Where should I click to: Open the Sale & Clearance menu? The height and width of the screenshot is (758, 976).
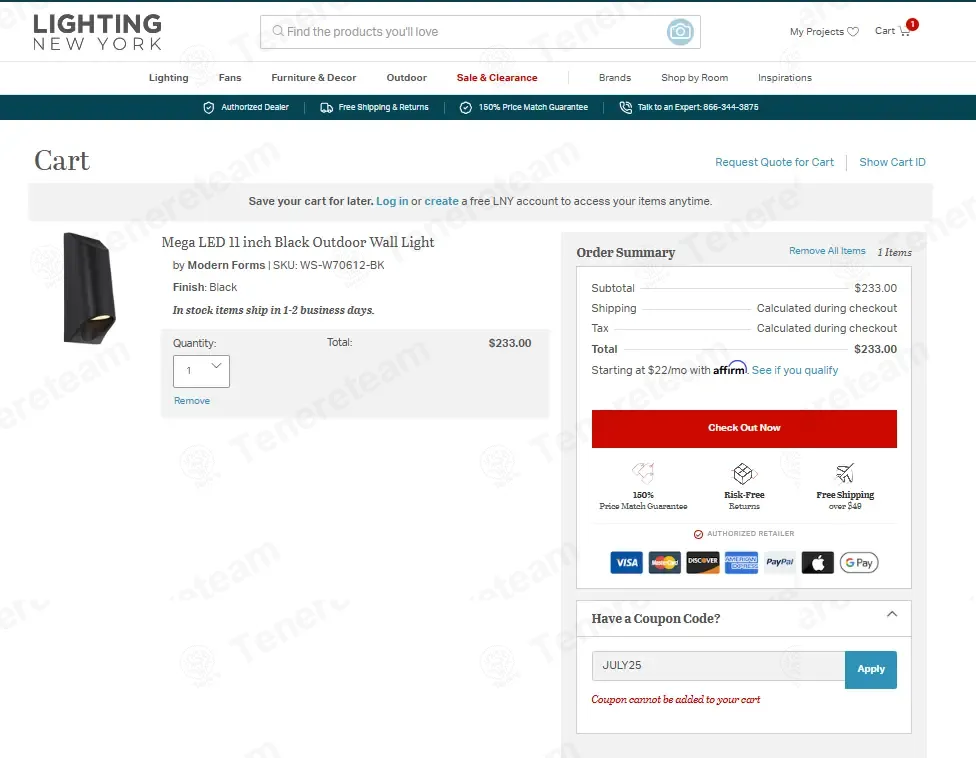click(x=497, y=78)
